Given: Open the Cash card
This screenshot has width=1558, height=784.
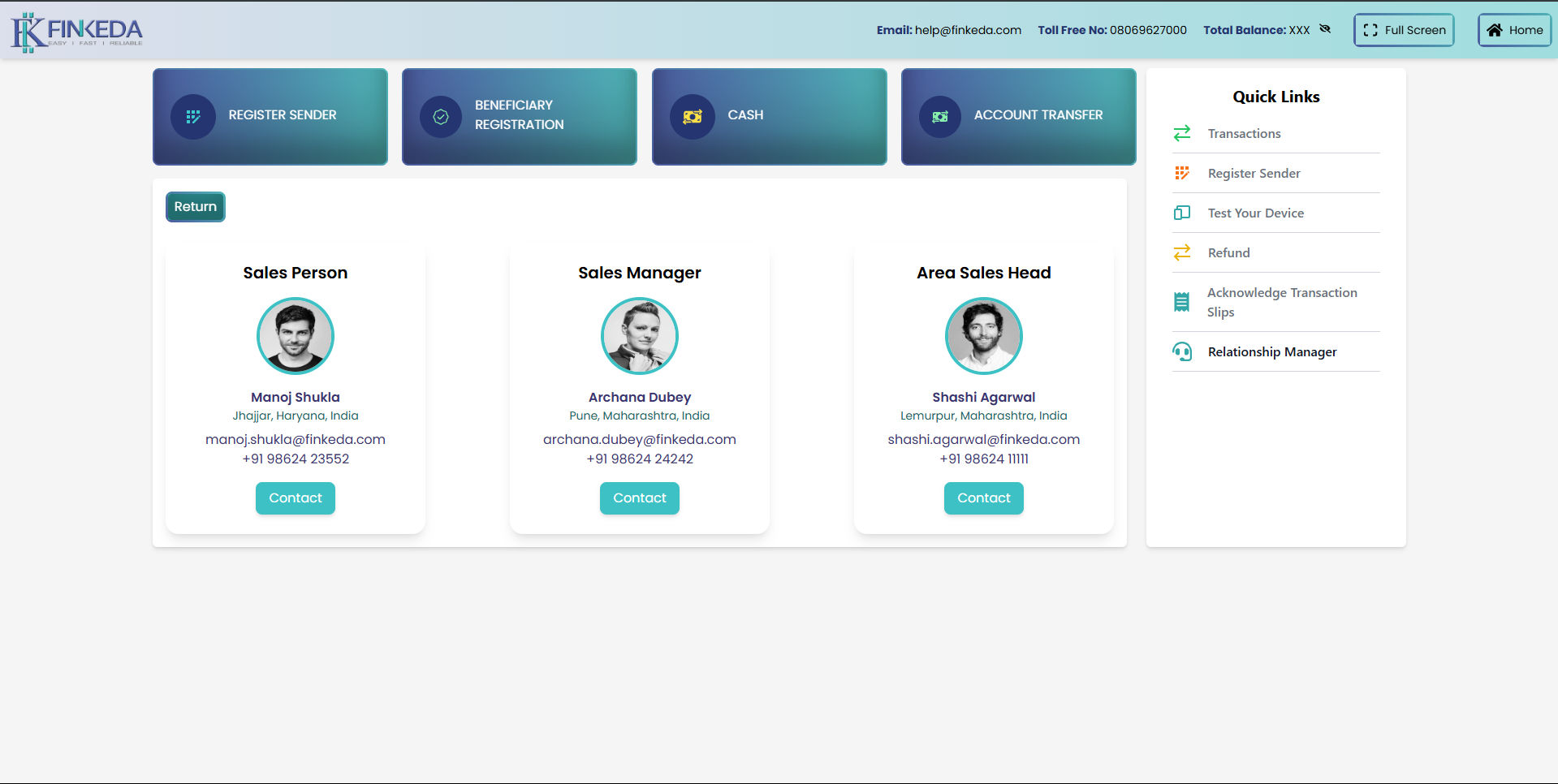Looking at the screenshot, I should (x=770, y=117).
